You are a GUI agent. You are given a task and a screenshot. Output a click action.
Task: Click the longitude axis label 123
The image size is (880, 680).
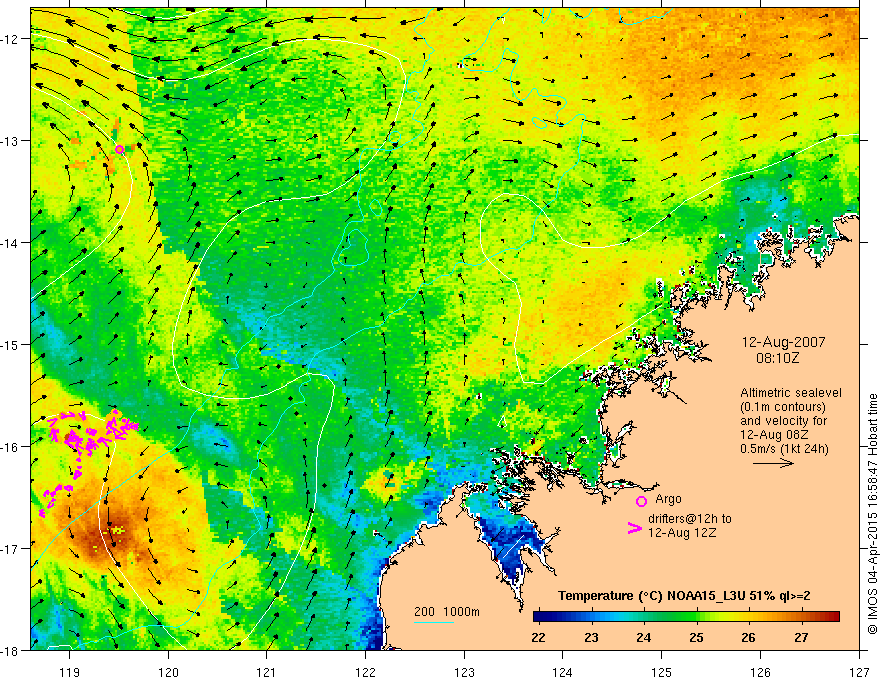(x=464, y=672)
